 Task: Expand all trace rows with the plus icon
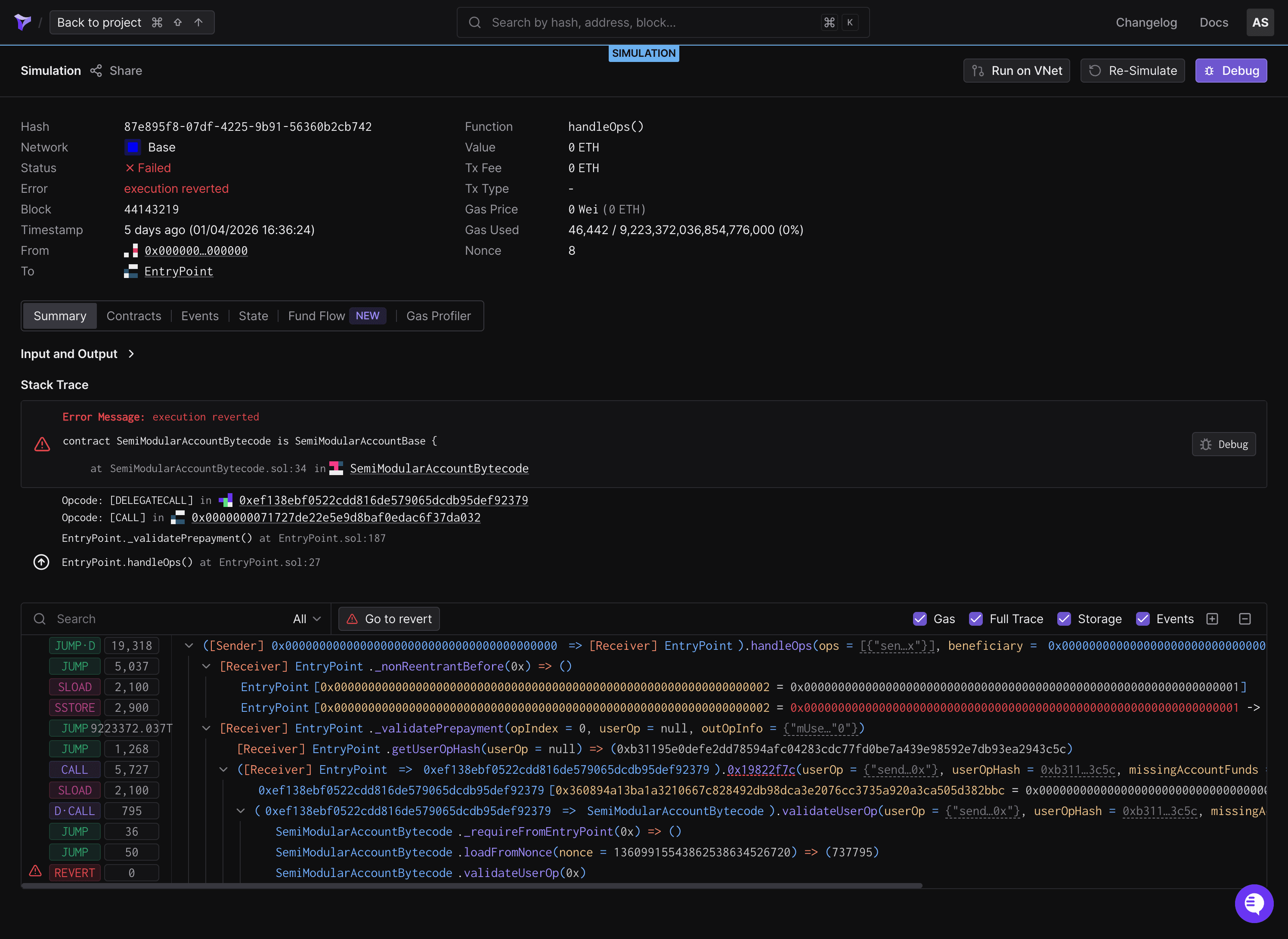[1212, 618]
